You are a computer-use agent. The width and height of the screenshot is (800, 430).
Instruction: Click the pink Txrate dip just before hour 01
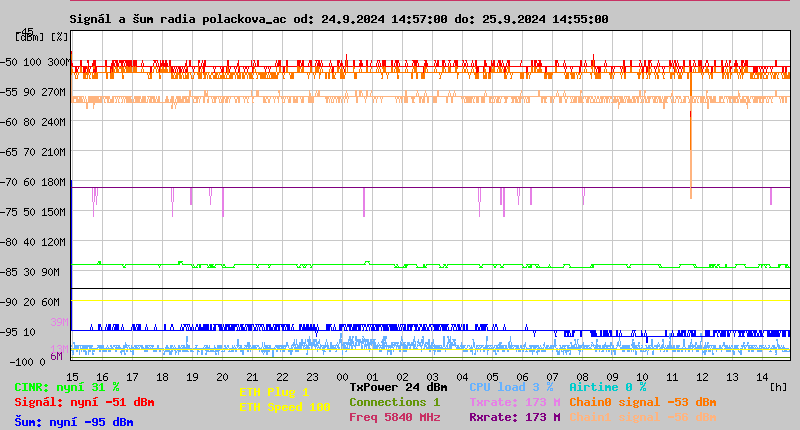(364, 202)
